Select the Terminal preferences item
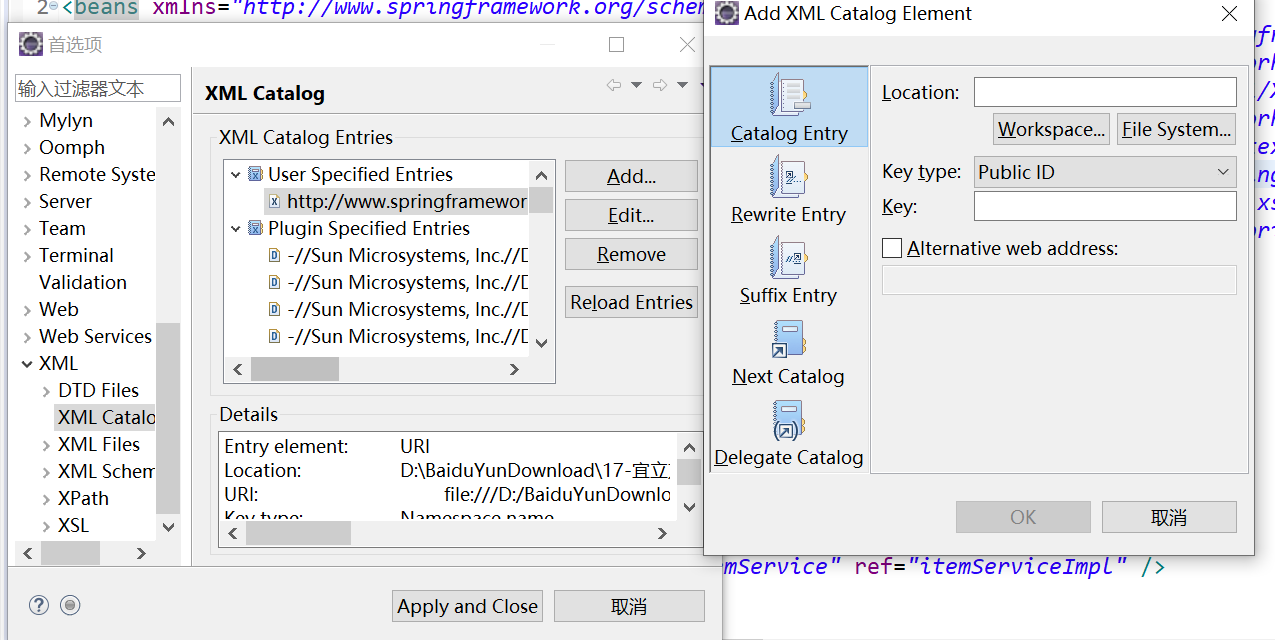This screenshot has width=1275, height=640. coord(76,255)
